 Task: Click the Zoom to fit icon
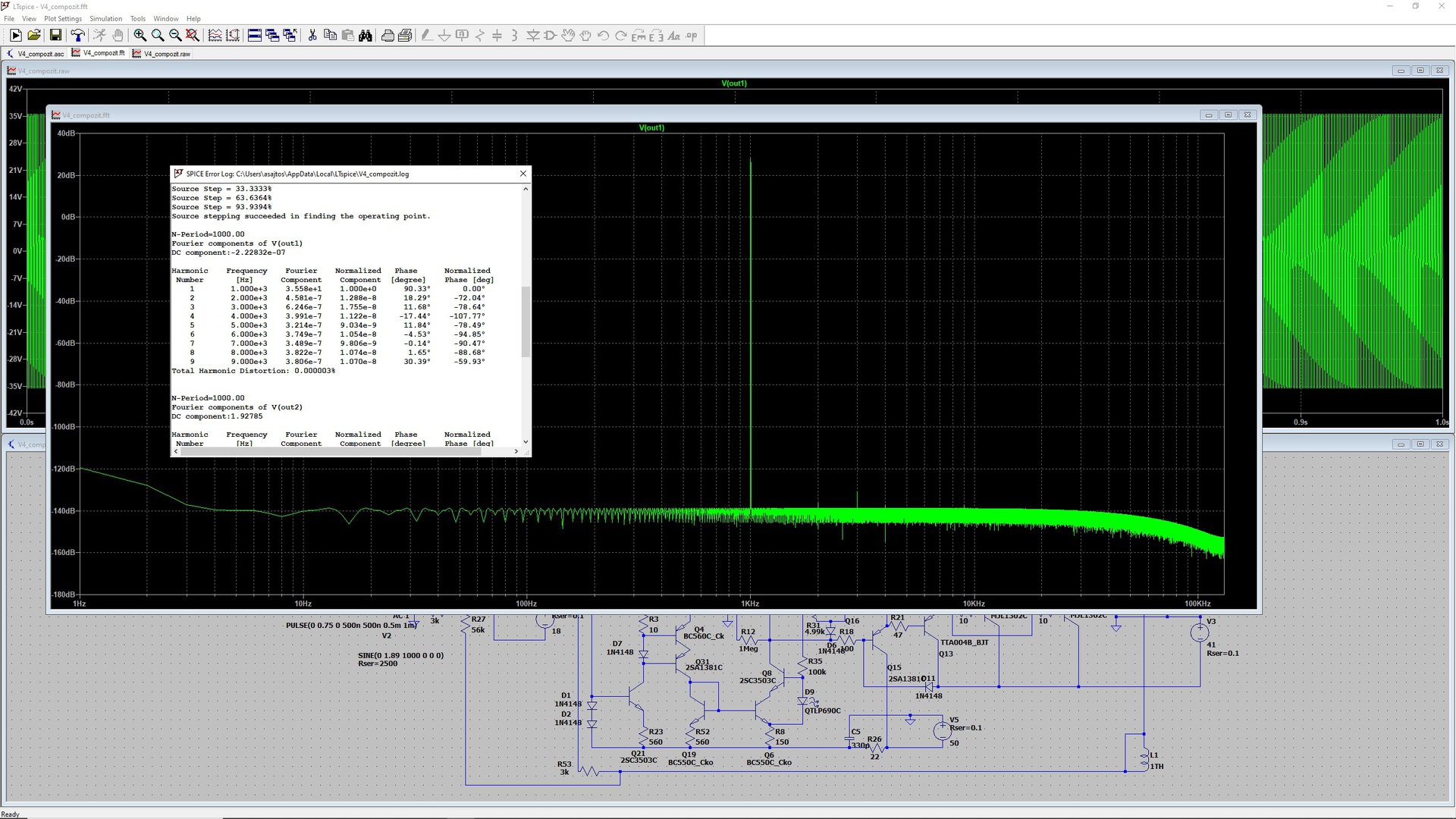pos(193,36)
